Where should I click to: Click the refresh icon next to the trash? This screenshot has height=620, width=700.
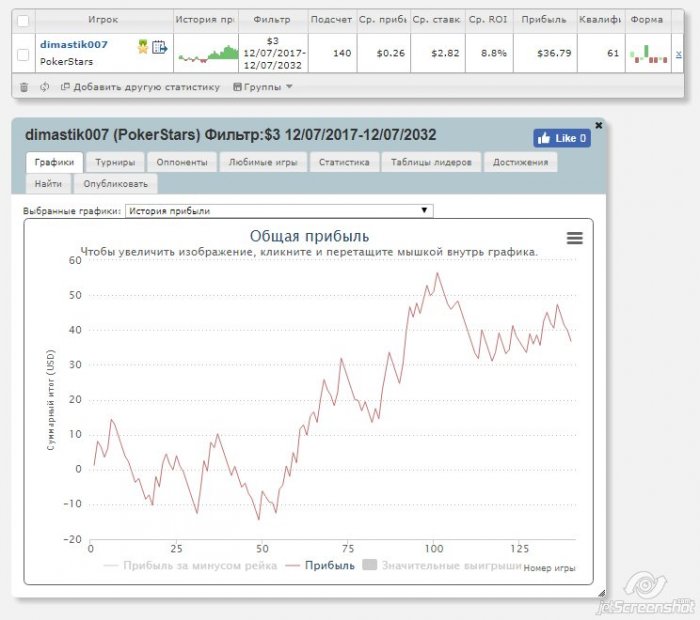click(x=44, y=87)
